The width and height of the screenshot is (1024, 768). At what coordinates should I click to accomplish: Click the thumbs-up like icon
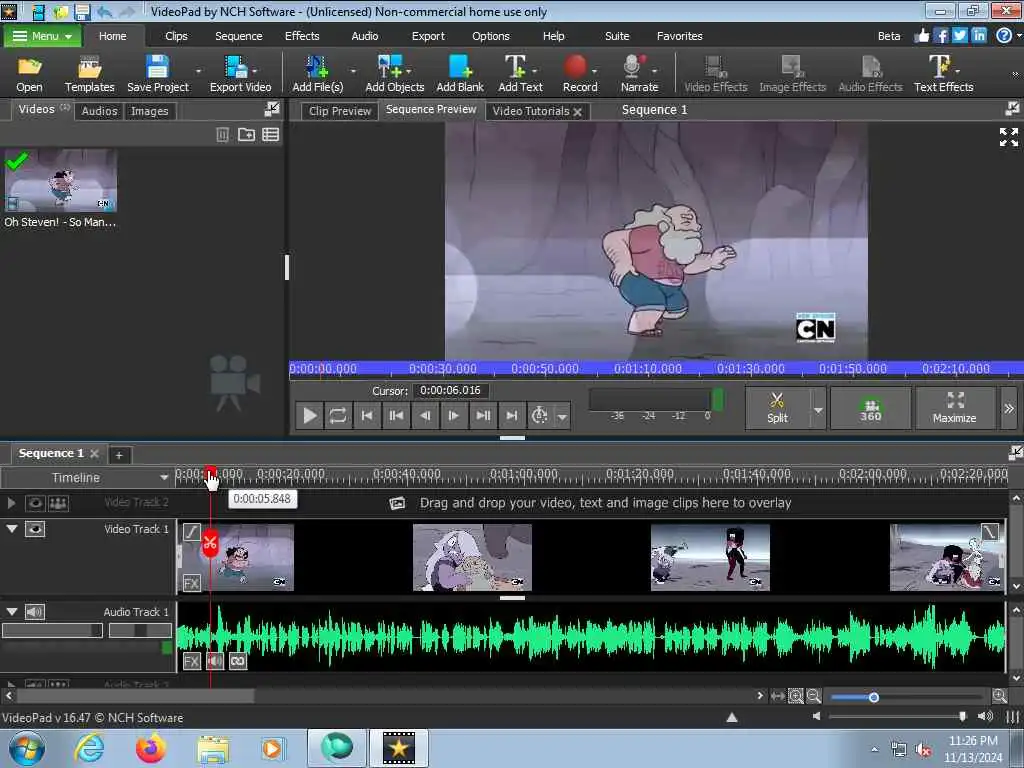click(x=922, y=36)
